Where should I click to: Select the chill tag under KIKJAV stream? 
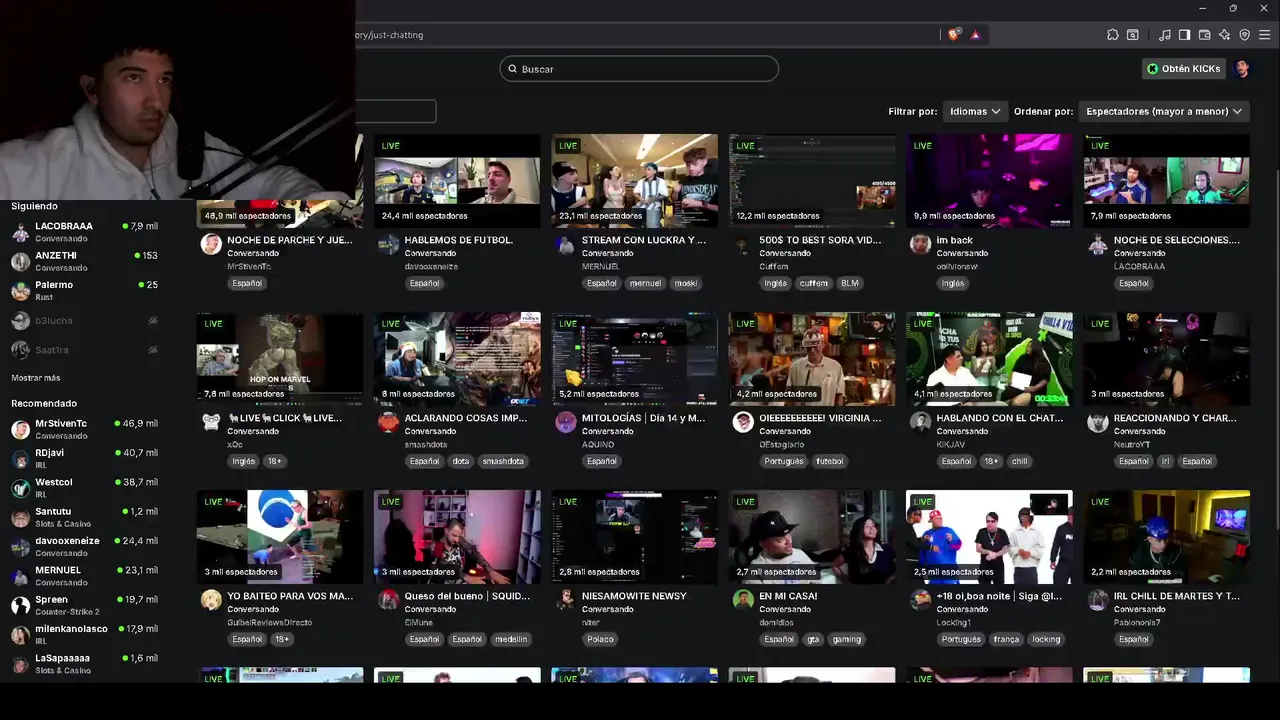[1019, 461]
